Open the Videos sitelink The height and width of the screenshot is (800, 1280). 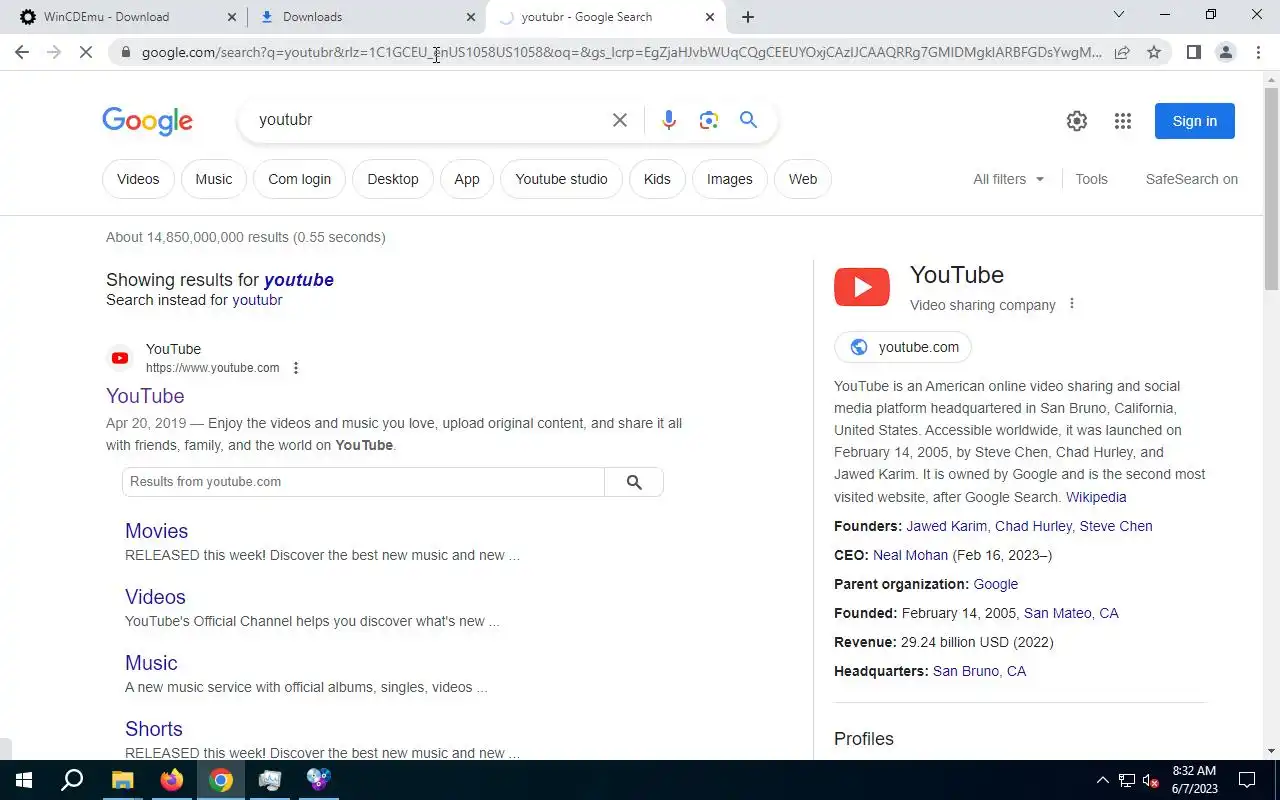click(x=155, y=597)
